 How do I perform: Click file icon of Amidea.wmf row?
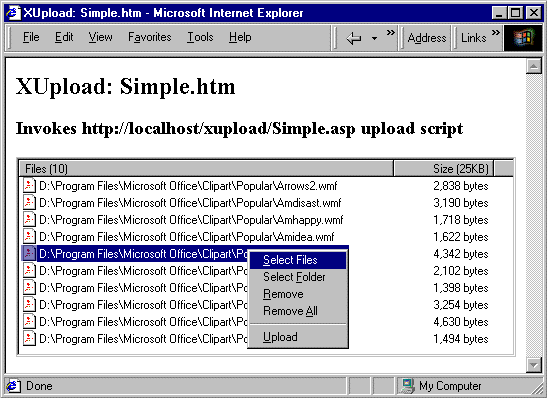pyautogui.click(x=29, y=237)
